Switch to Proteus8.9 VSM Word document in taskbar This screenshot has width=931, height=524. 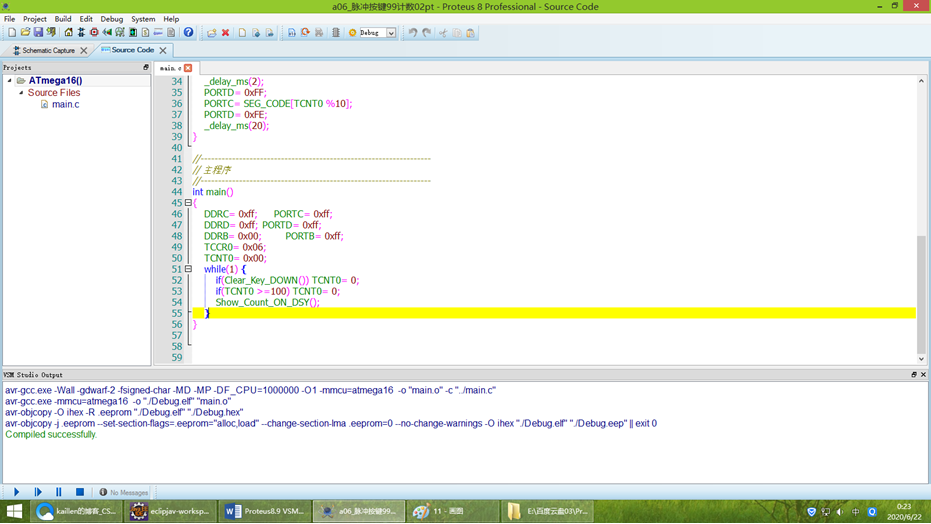265,511
